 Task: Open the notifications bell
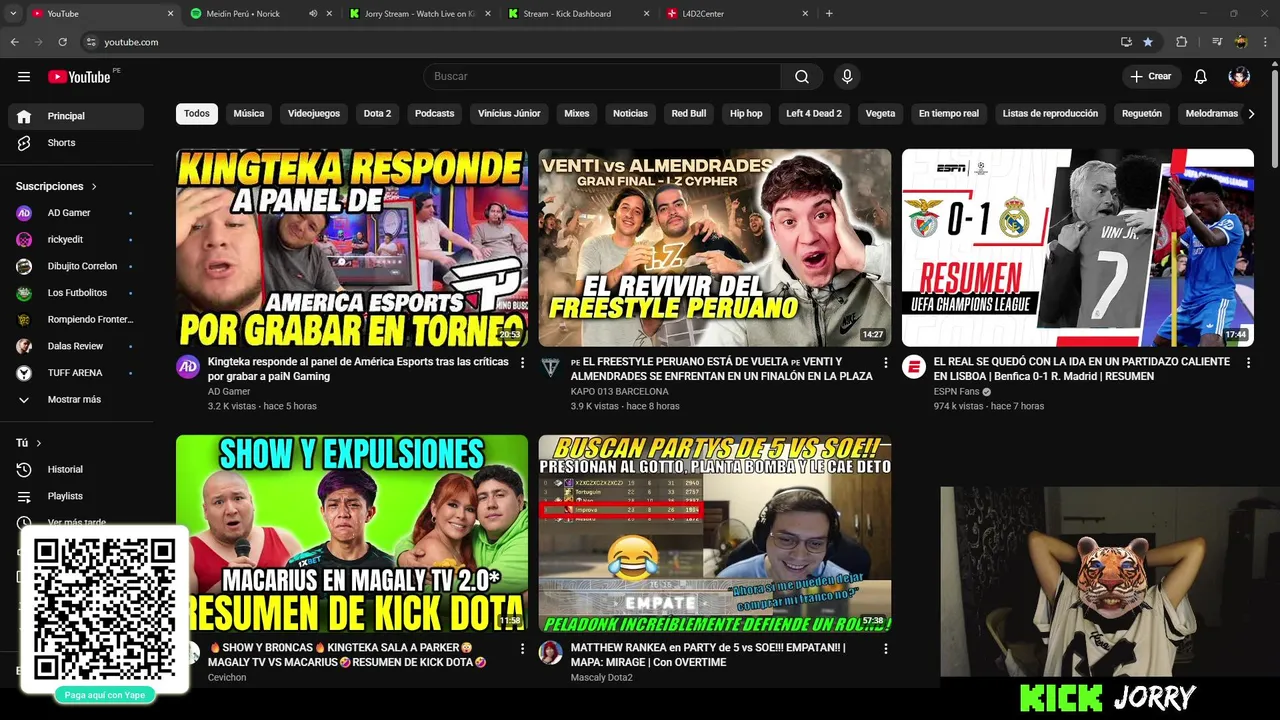pos(1201,77)
